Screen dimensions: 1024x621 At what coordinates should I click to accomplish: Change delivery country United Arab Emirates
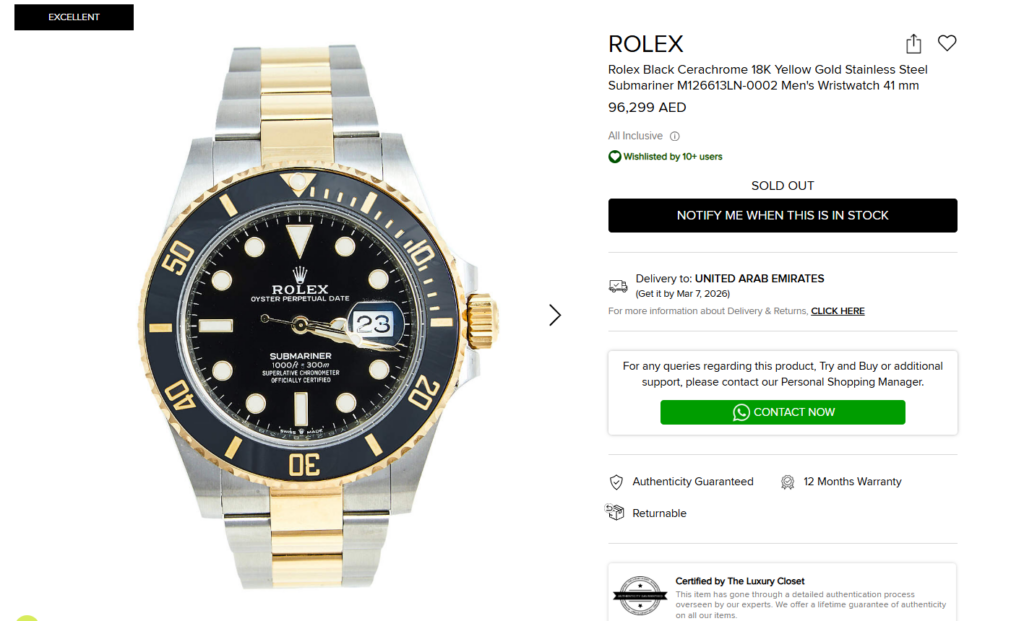click(759, 279)
